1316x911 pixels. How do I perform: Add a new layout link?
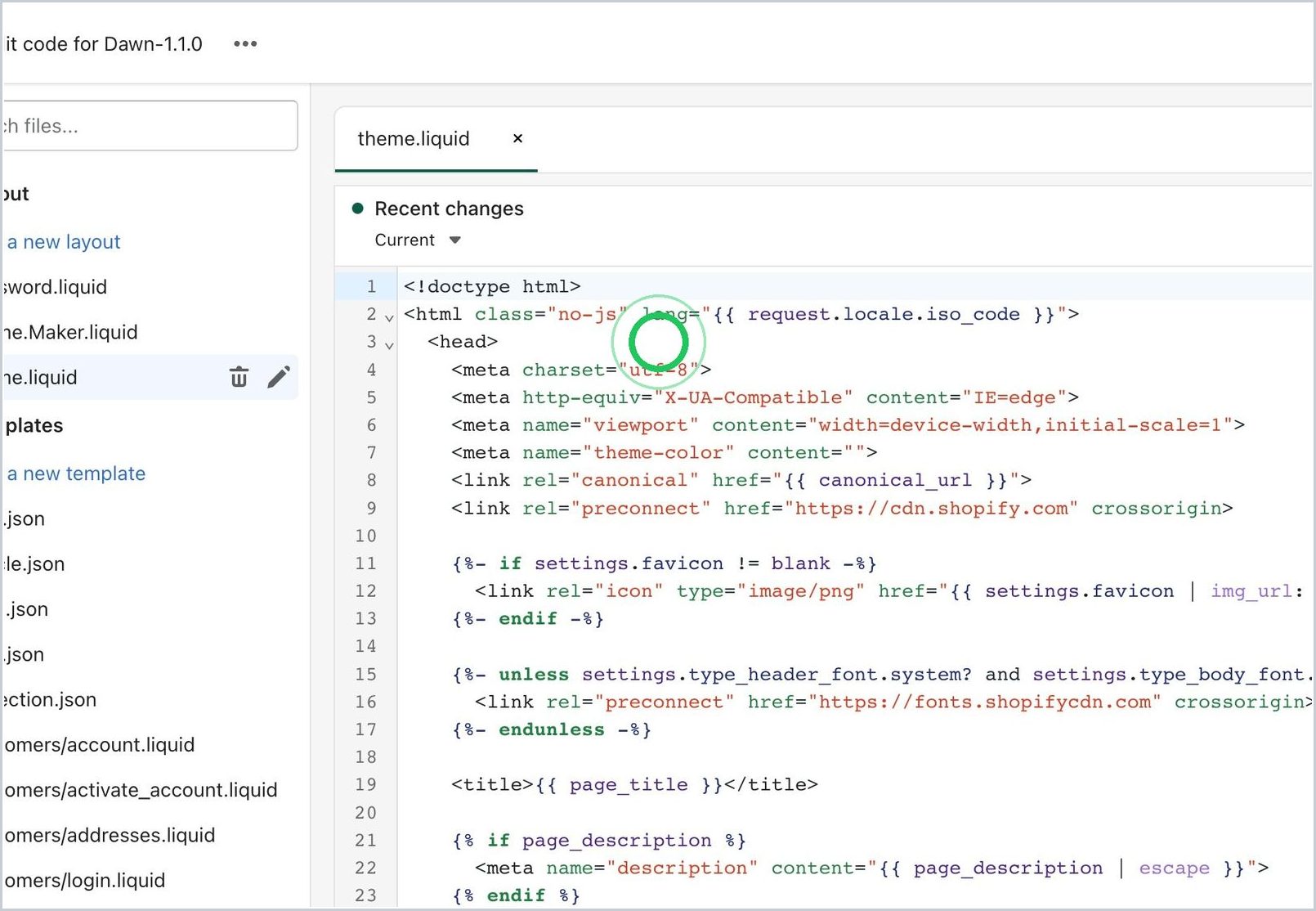point(63,242)
